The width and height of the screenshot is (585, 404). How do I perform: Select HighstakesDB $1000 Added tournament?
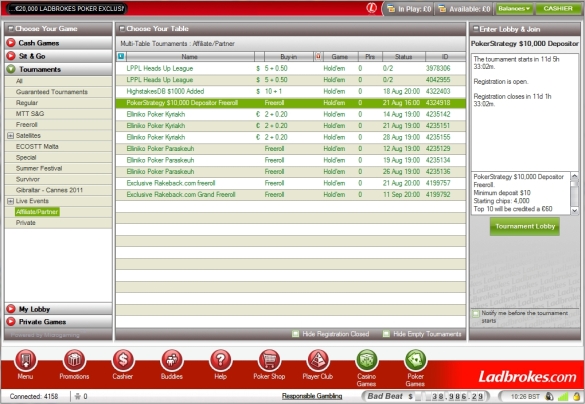[291, 91]
